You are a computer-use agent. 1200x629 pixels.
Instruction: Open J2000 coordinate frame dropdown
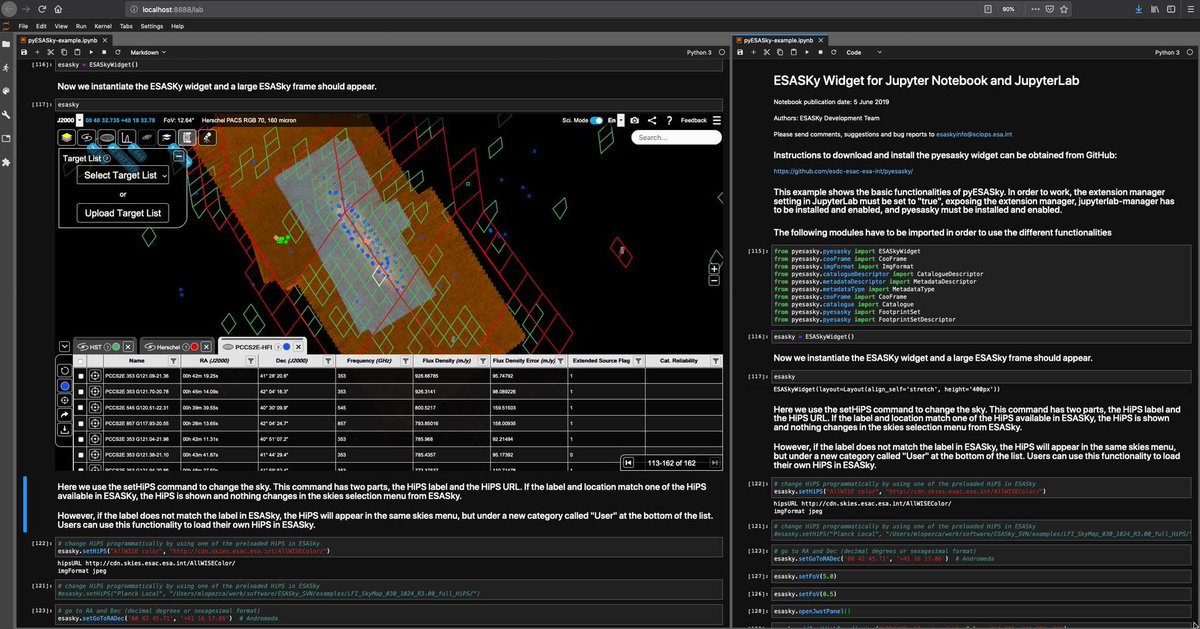pyautogui.click(x=80, y=120)
